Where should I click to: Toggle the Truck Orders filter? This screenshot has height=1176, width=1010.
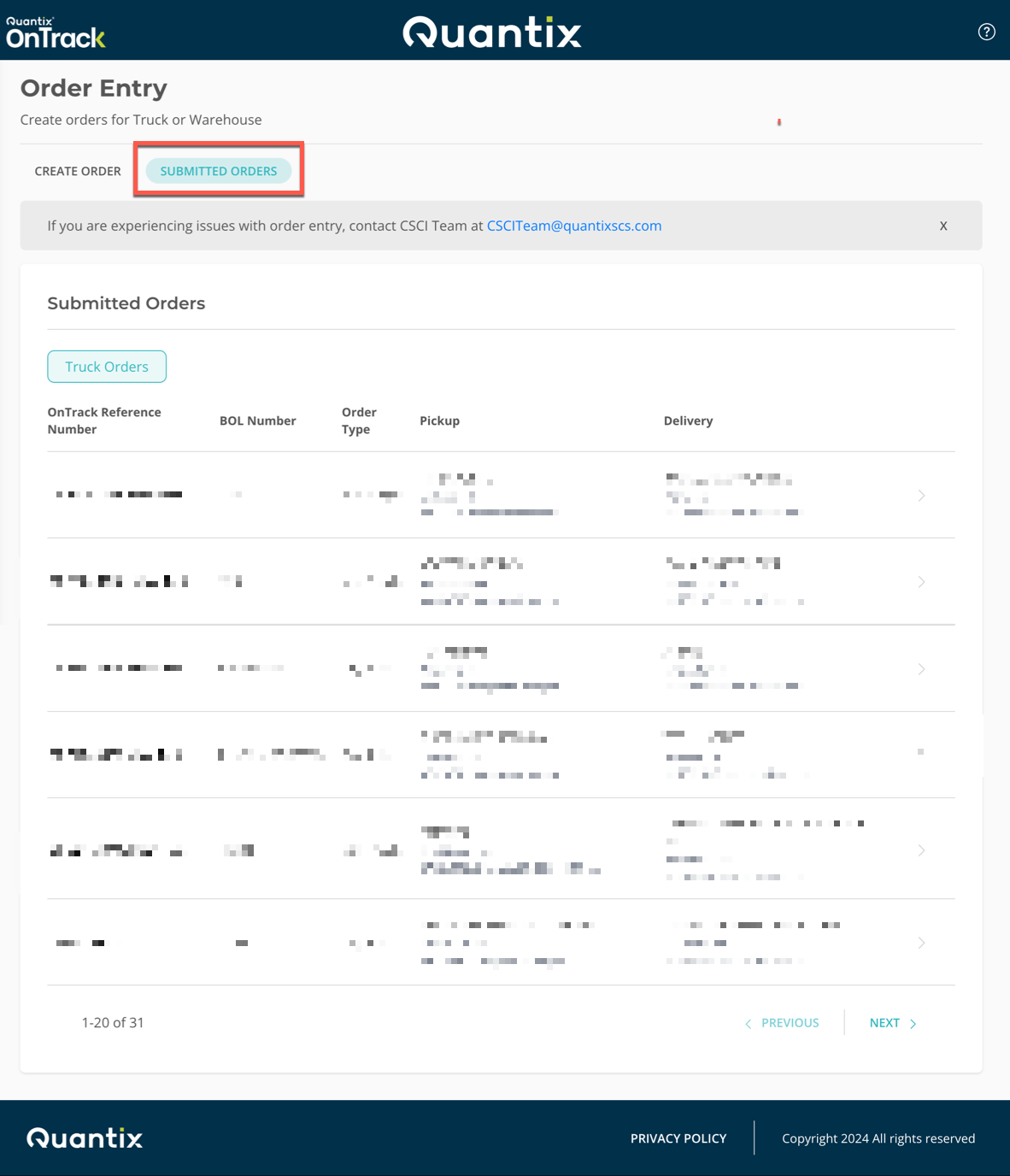(x=106, y=366)
